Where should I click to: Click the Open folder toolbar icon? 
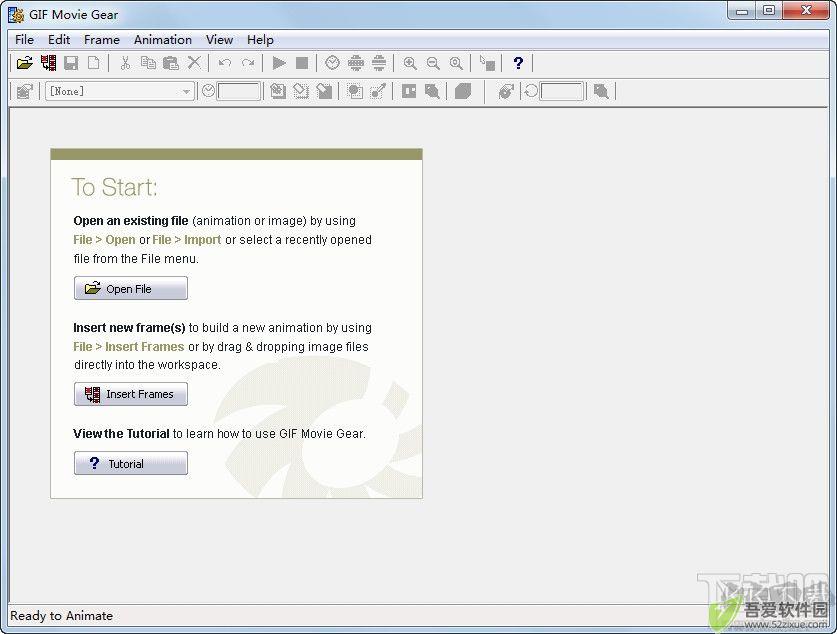click(25, 63)
